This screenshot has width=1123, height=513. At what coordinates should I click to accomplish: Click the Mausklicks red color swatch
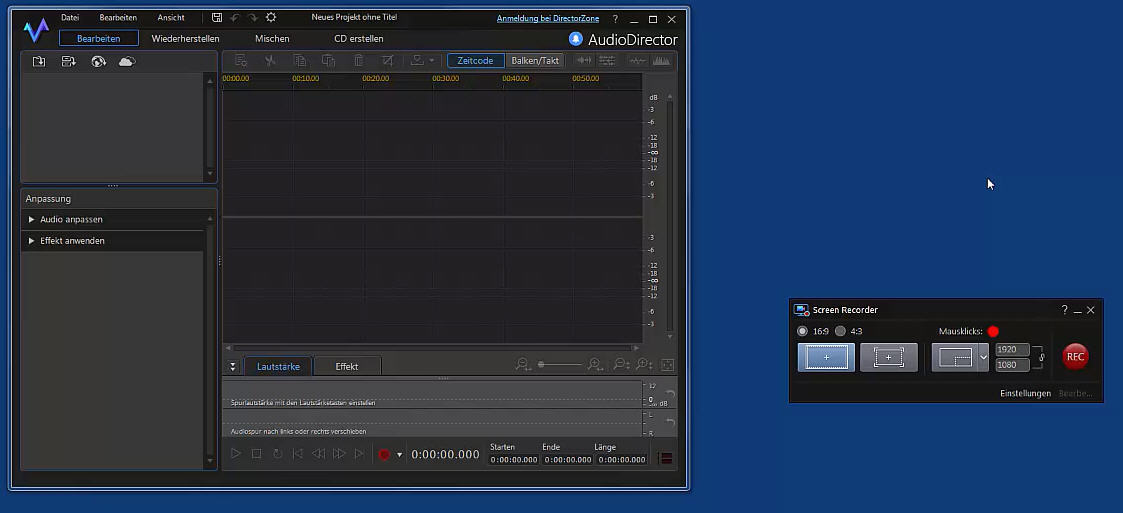tap(993, 331)
